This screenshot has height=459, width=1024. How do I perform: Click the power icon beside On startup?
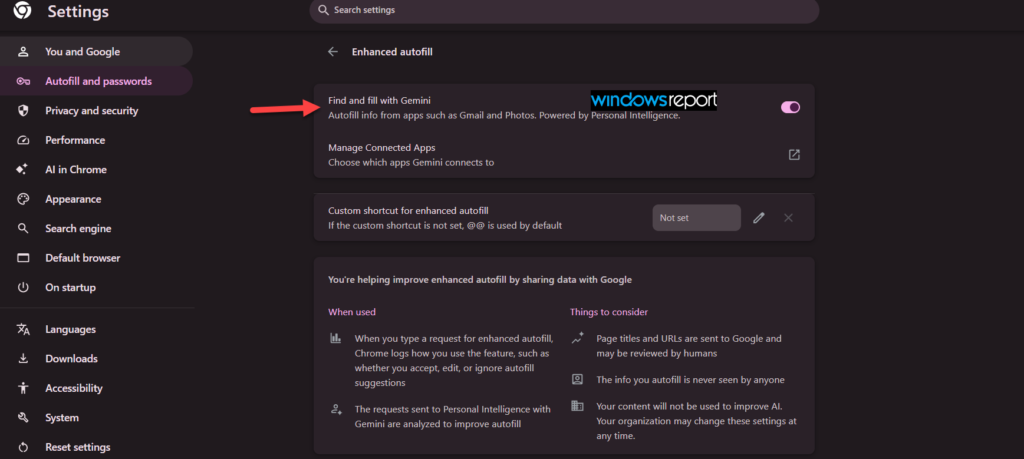[x=24, y=287]
